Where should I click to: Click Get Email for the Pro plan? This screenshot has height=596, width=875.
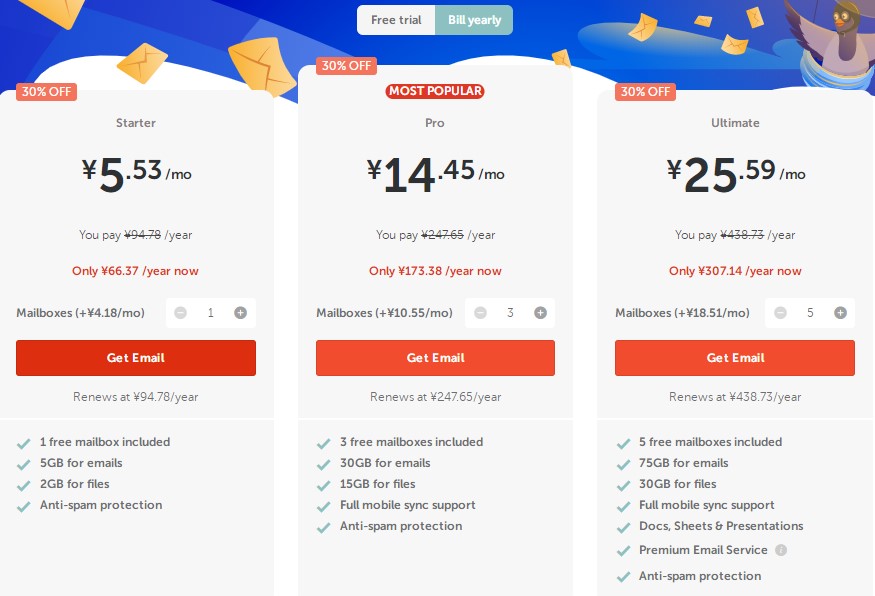click(x=434, y=357)
